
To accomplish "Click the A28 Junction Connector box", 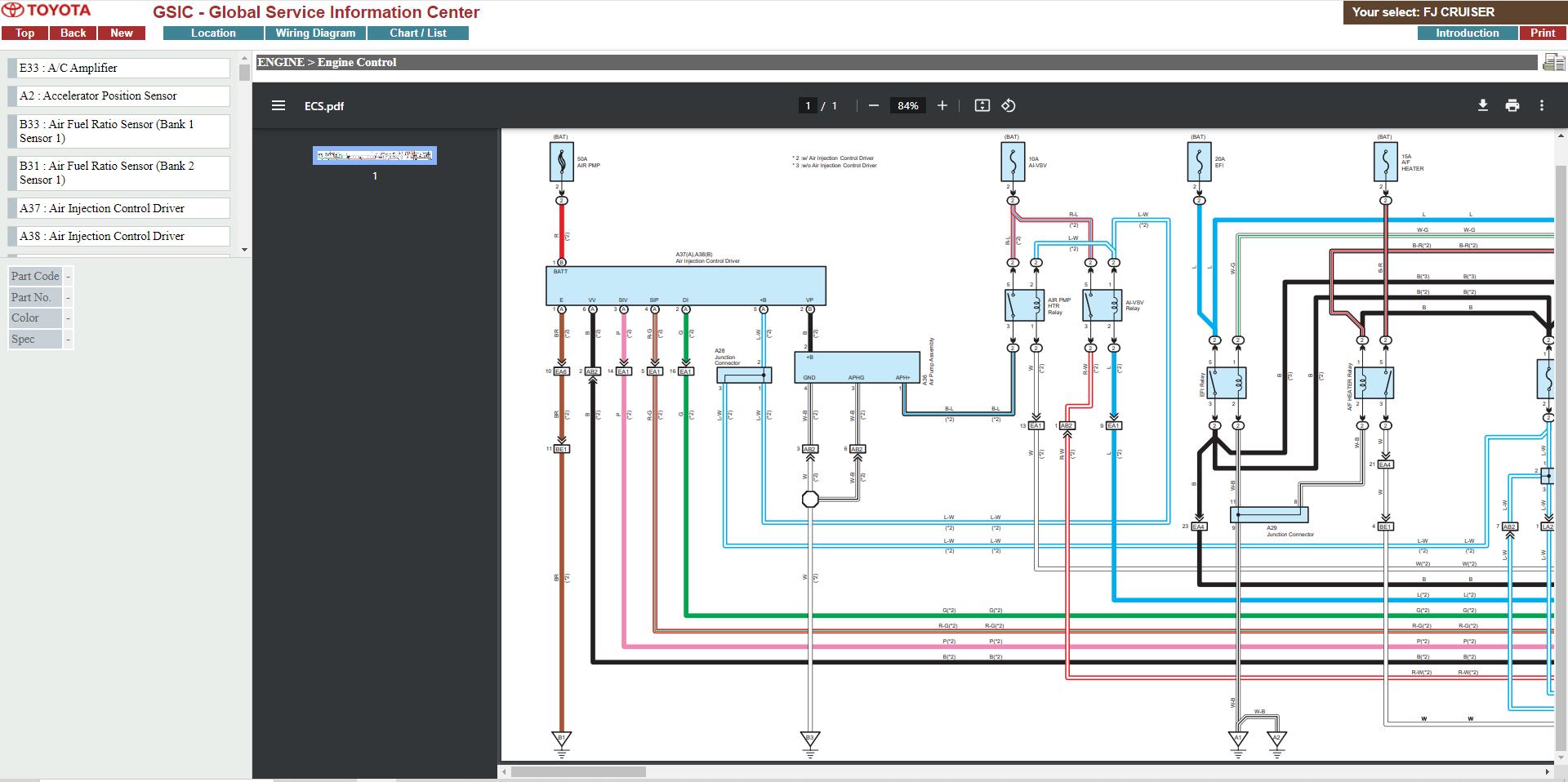I will [743, 375].
